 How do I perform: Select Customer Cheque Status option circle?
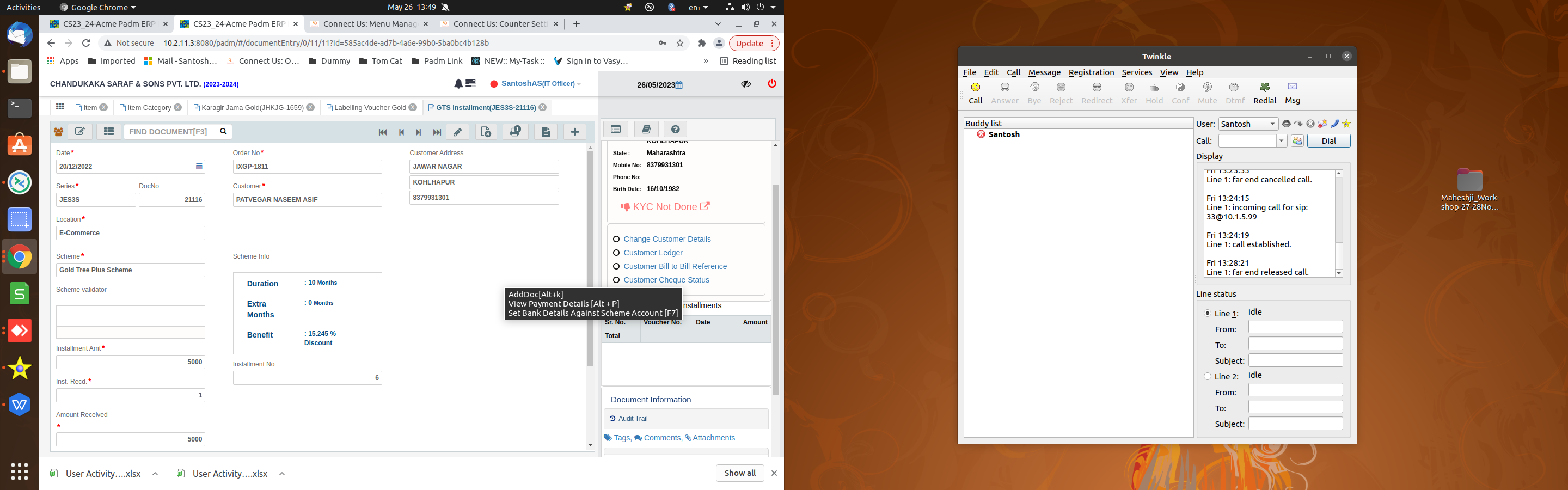tap(616, 280)
